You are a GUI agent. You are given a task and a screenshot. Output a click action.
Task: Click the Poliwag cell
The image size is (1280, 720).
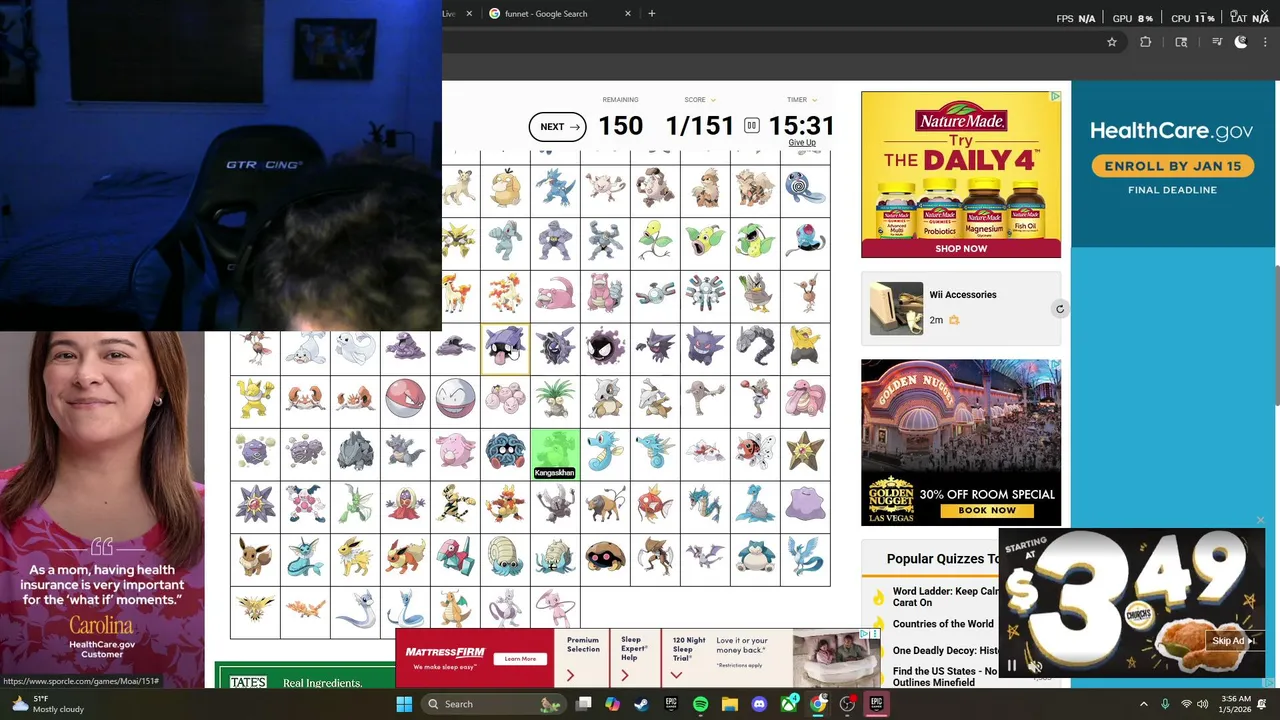pyautogui.click(x=805, y=190)
